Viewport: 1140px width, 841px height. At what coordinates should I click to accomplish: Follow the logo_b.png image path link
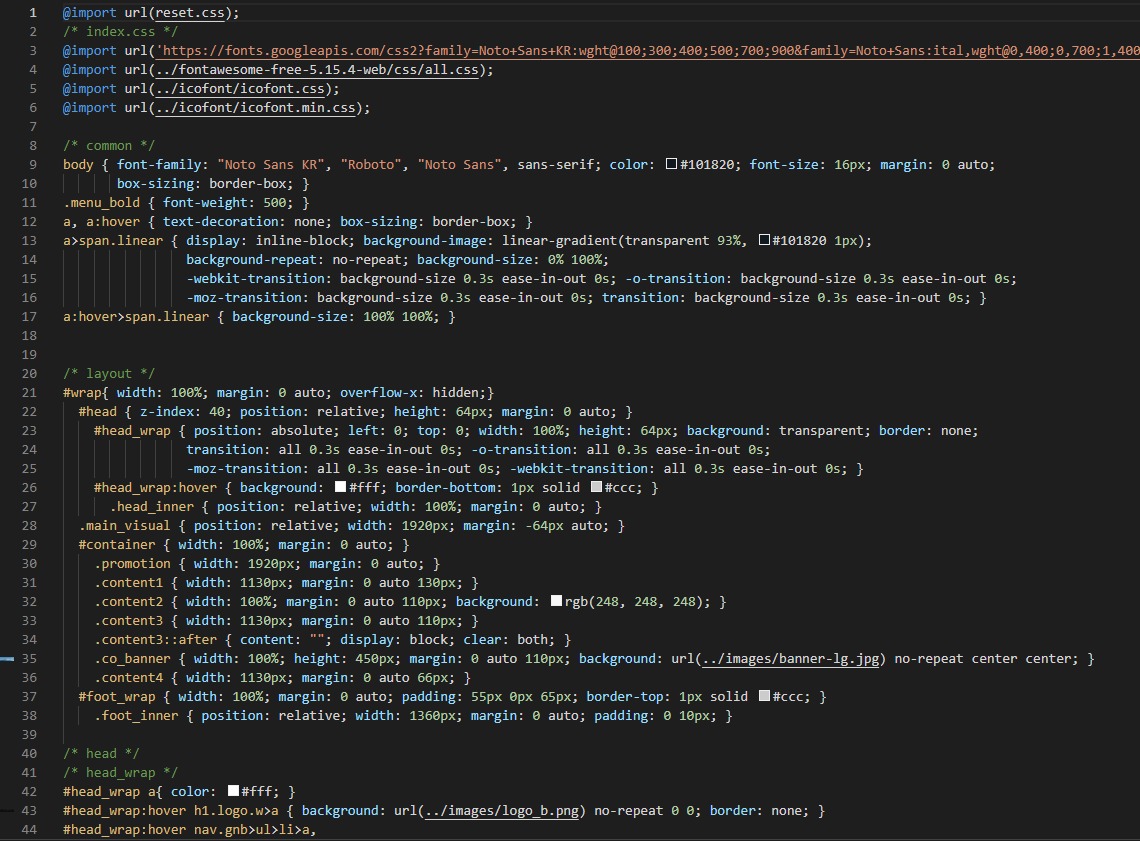pos(503,811)
